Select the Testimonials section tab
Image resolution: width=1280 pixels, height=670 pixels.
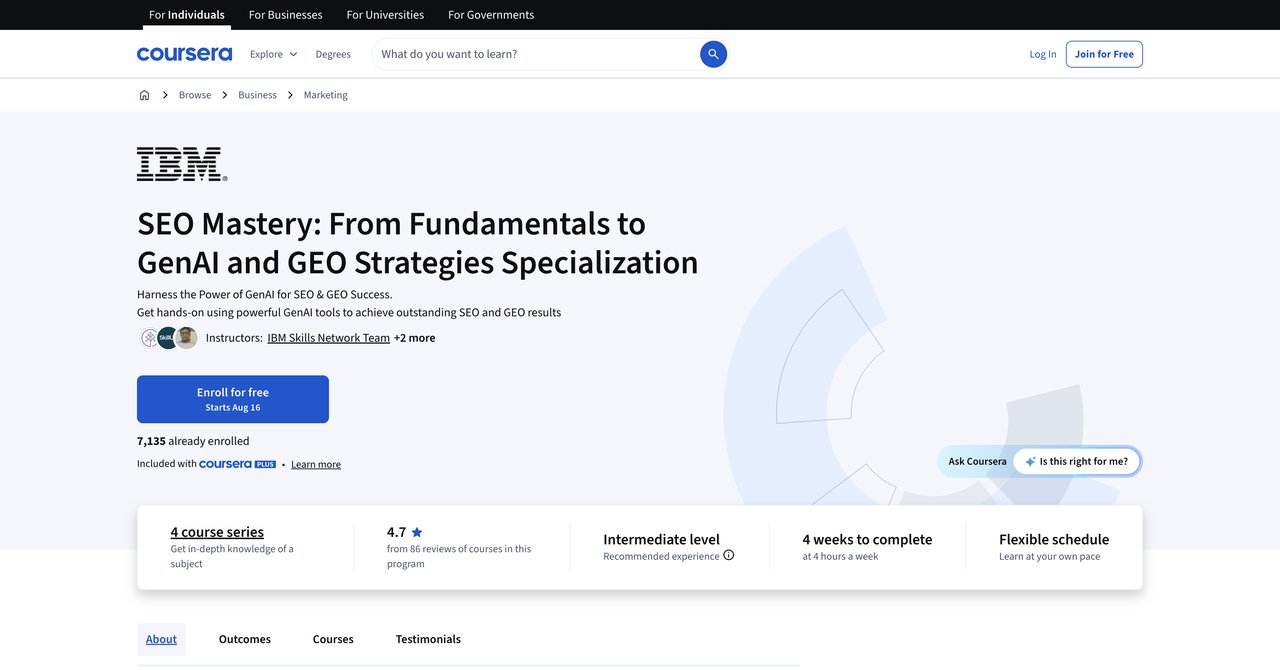point(428,639)
